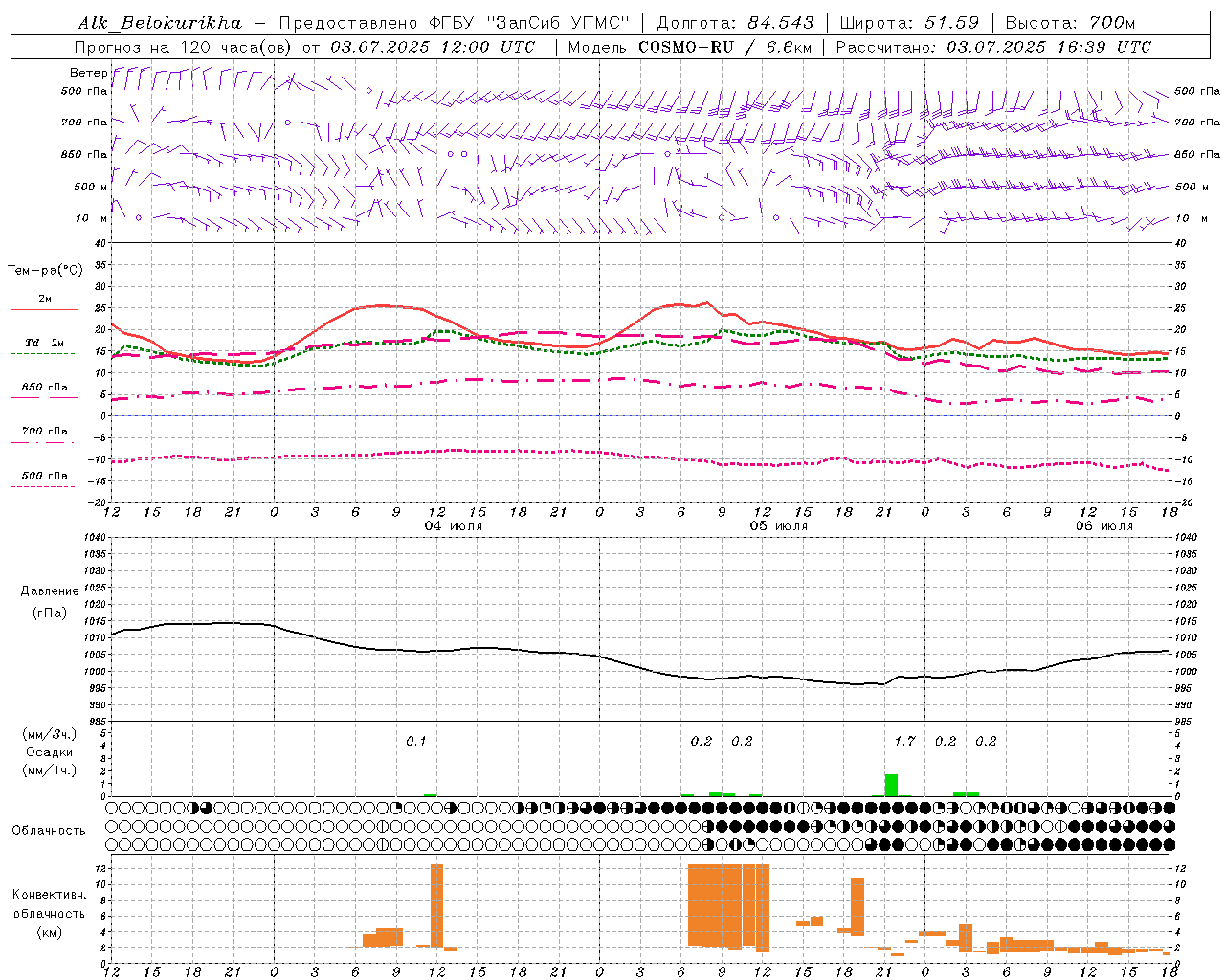
Task: Click the (мм/3ч.) precipitation unit label
Action: pyautogui.click(x=50, y=734)
